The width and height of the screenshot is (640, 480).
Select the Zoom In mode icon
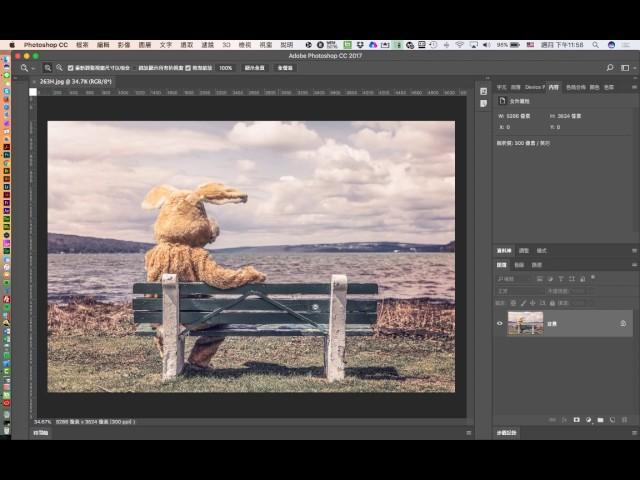(48, 68)
